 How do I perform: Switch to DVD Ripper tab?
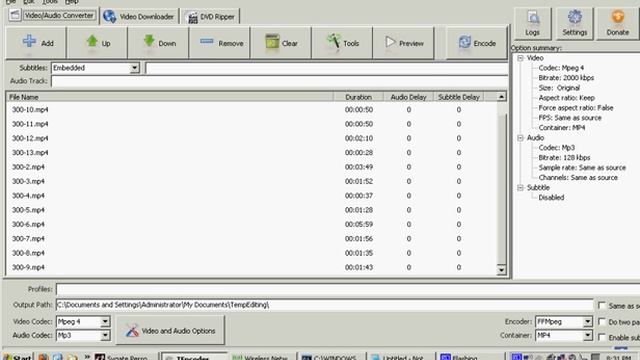click(210, 17)
